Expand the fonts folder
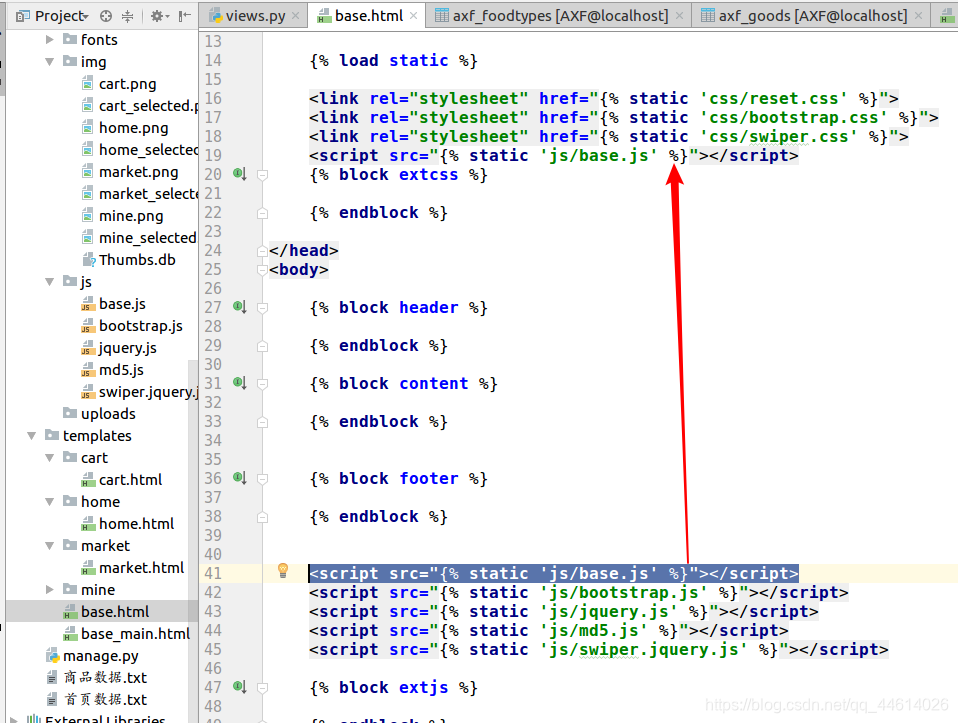Screen dimensions: 958x723 pos(49,40)
